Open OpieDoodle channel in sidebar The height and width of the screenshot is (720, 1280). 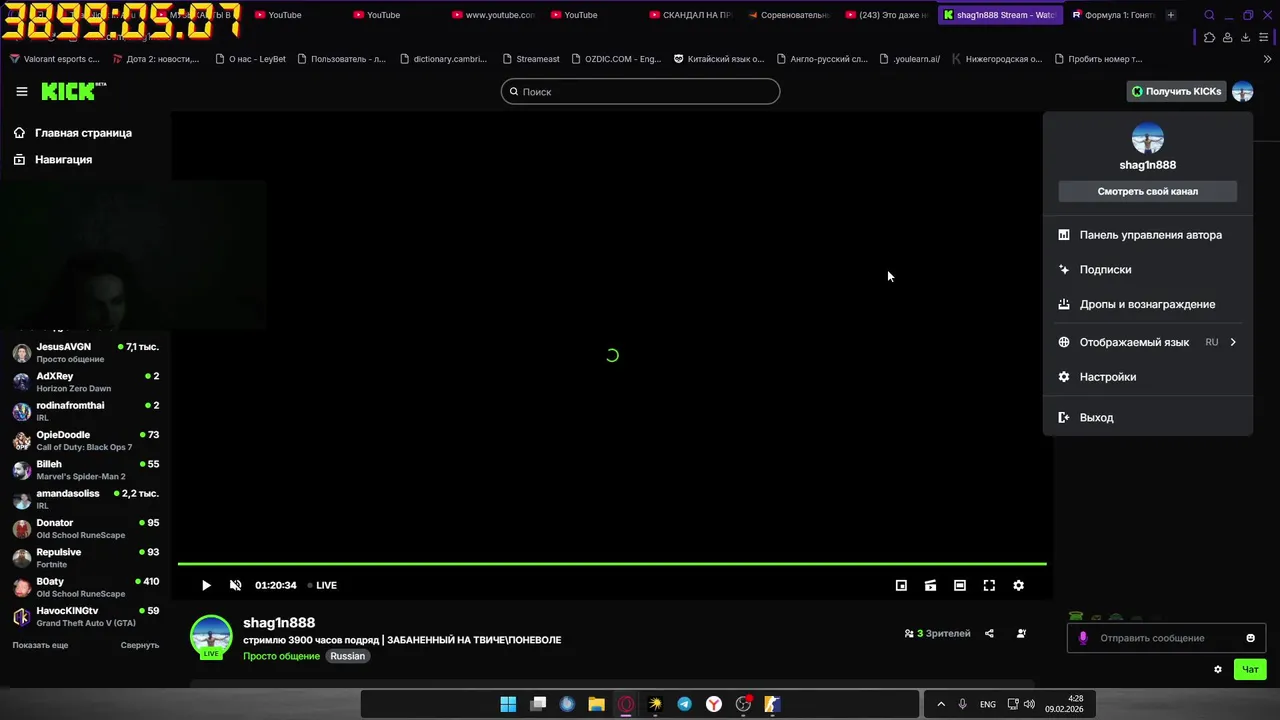click(85, 441)
